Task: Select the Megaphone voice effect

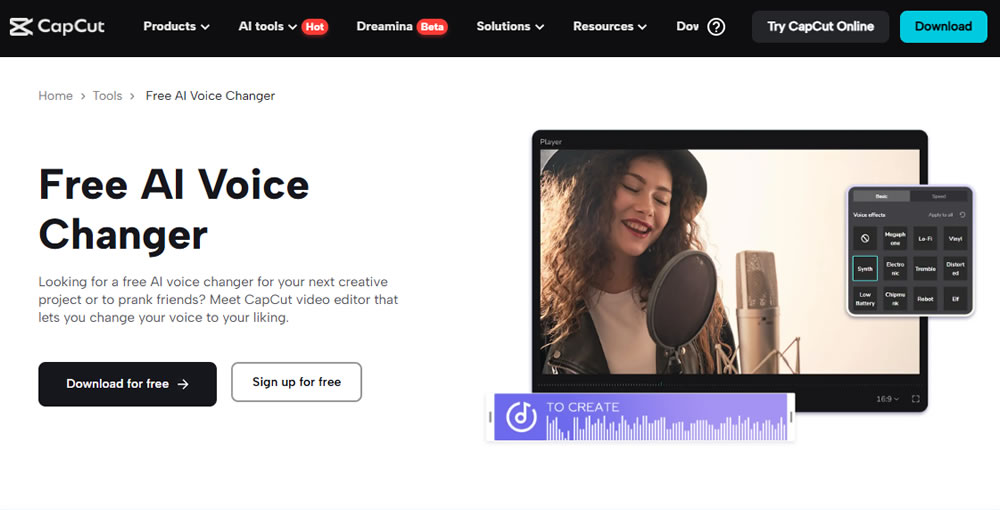Action: pos(895,238)
